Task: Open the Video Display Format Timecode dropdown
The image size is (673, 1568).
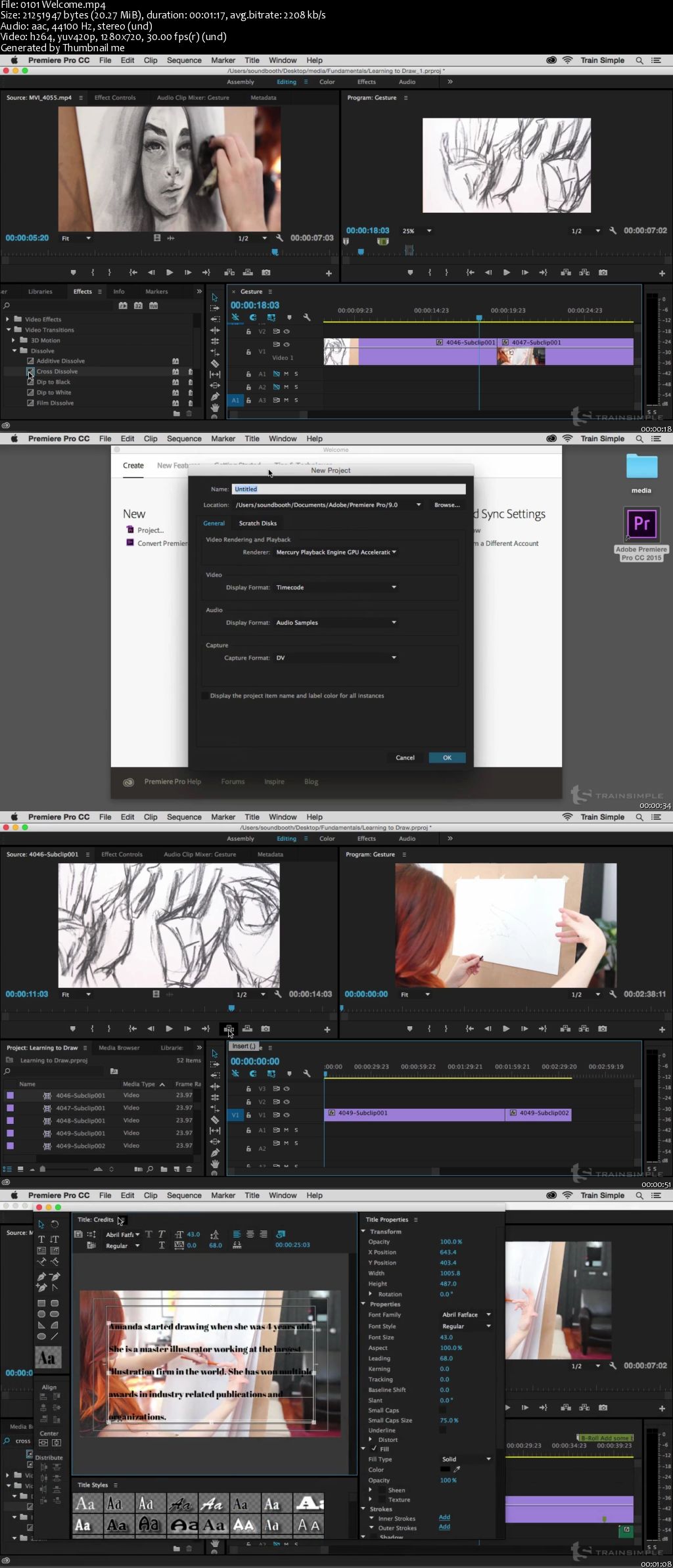Action: click(336, 587)
